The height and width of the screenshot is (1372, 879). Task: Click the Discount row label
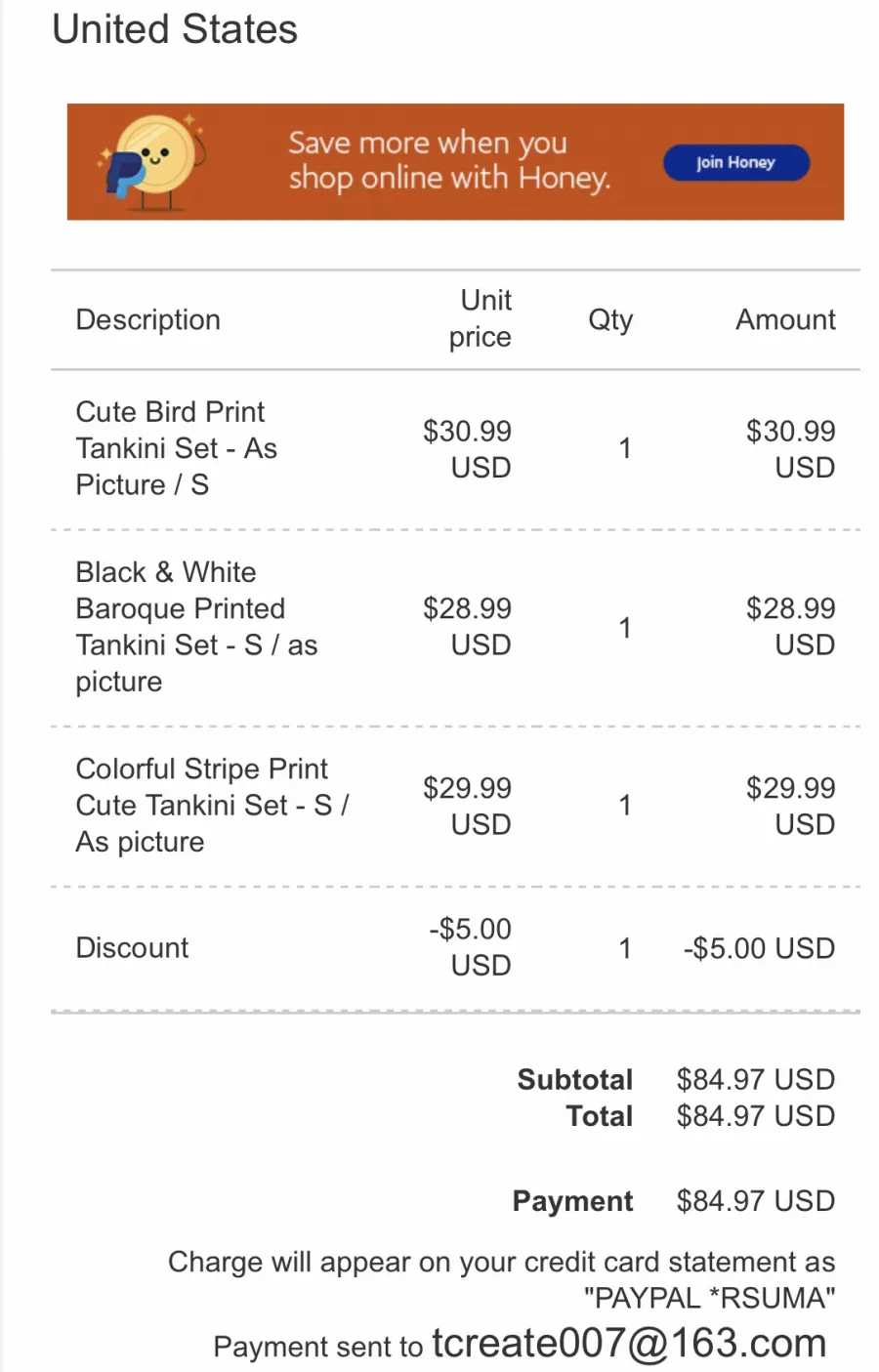pyautogui.click(x=133, y=947)
